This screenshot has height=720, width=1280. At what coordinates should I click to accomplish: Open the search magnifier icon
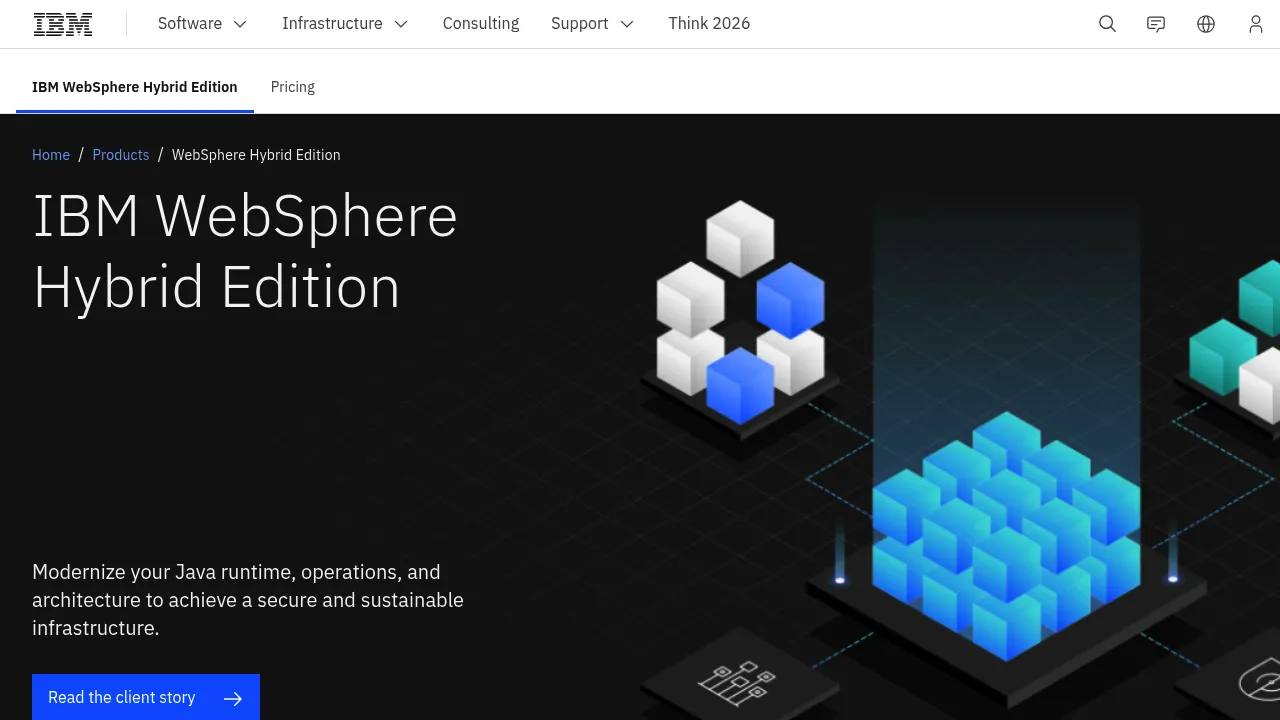[x=1107, y=24]
